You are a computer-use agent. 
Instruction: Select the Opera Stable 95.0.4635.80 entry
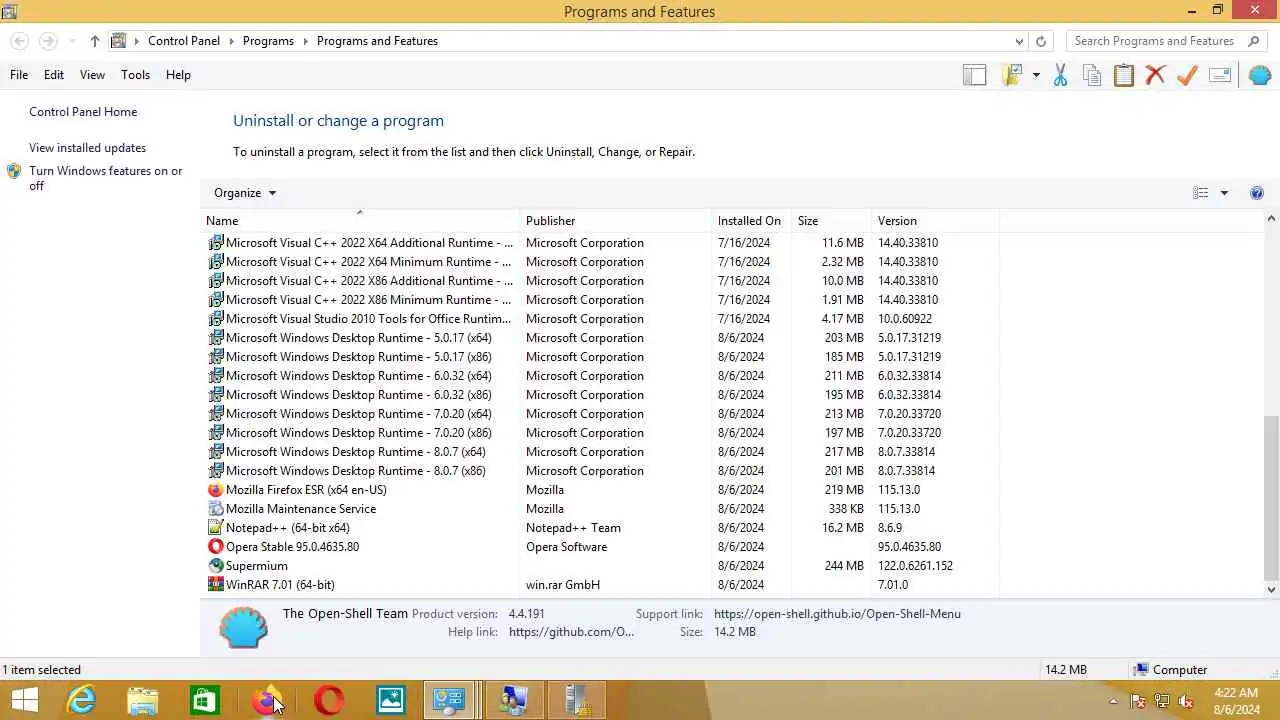(600, 547)
